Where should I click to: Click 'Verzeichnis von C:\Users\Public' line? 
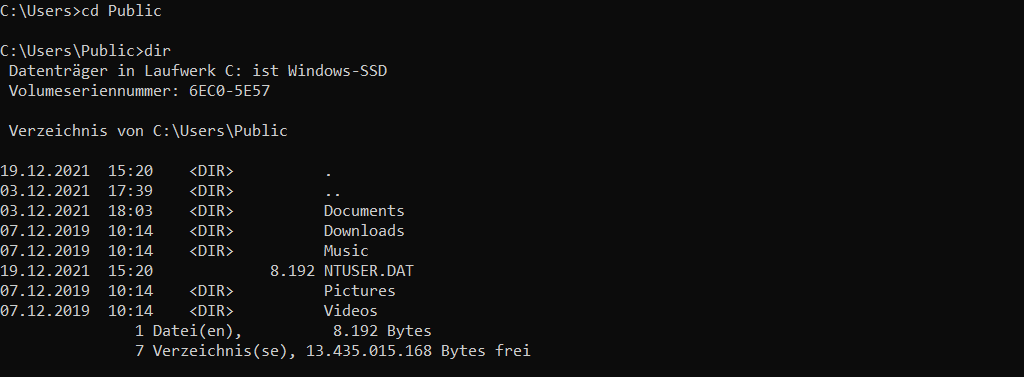(x=148, y=131)
